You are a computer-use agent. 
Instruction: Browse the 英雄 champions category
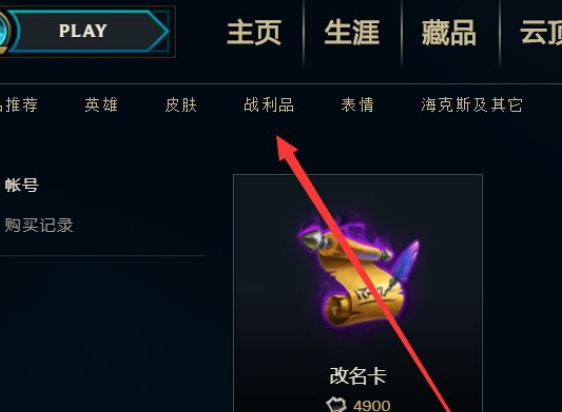tap(101, 105)
